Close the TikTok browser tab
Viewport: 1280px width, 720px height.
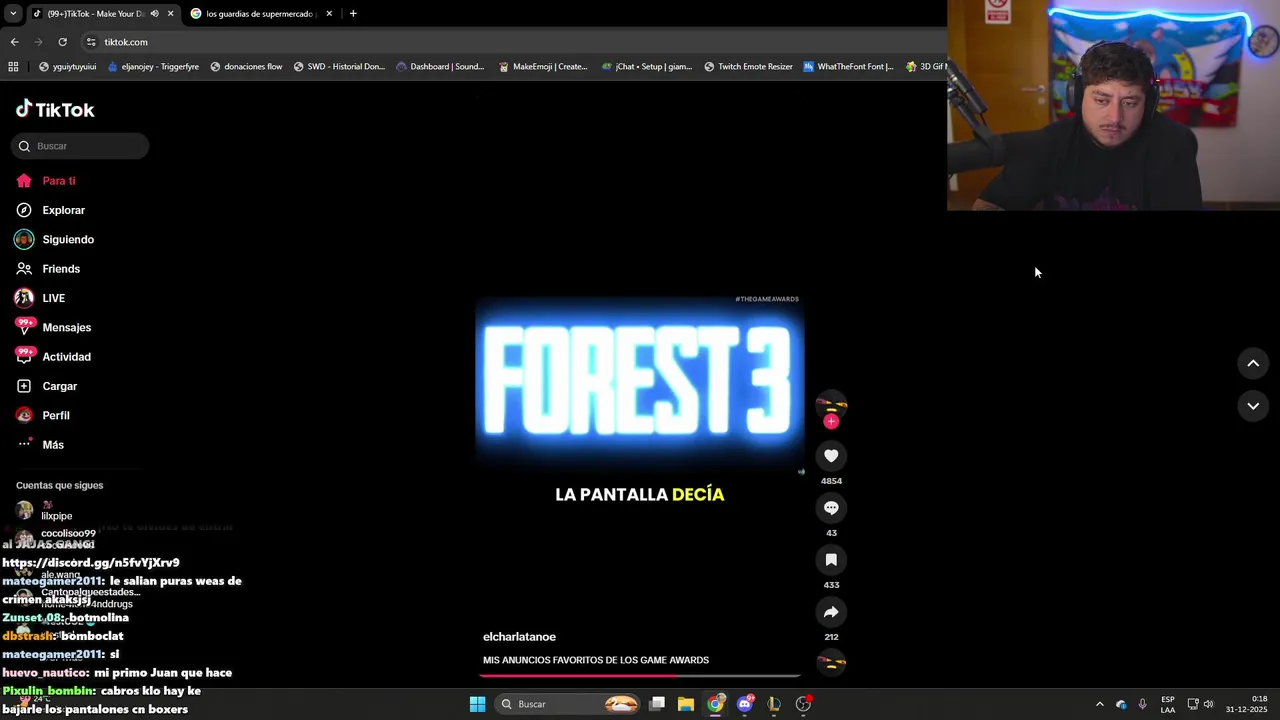(170, 14)
